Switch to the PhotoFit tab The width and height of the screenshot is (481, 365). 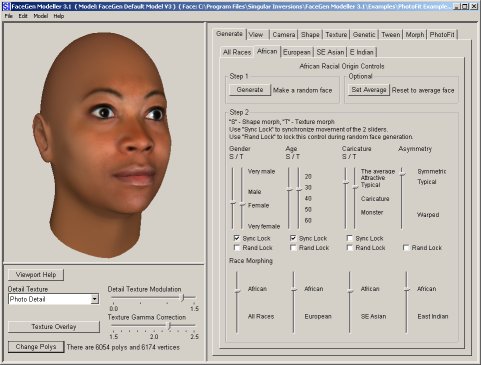[442, 35]
